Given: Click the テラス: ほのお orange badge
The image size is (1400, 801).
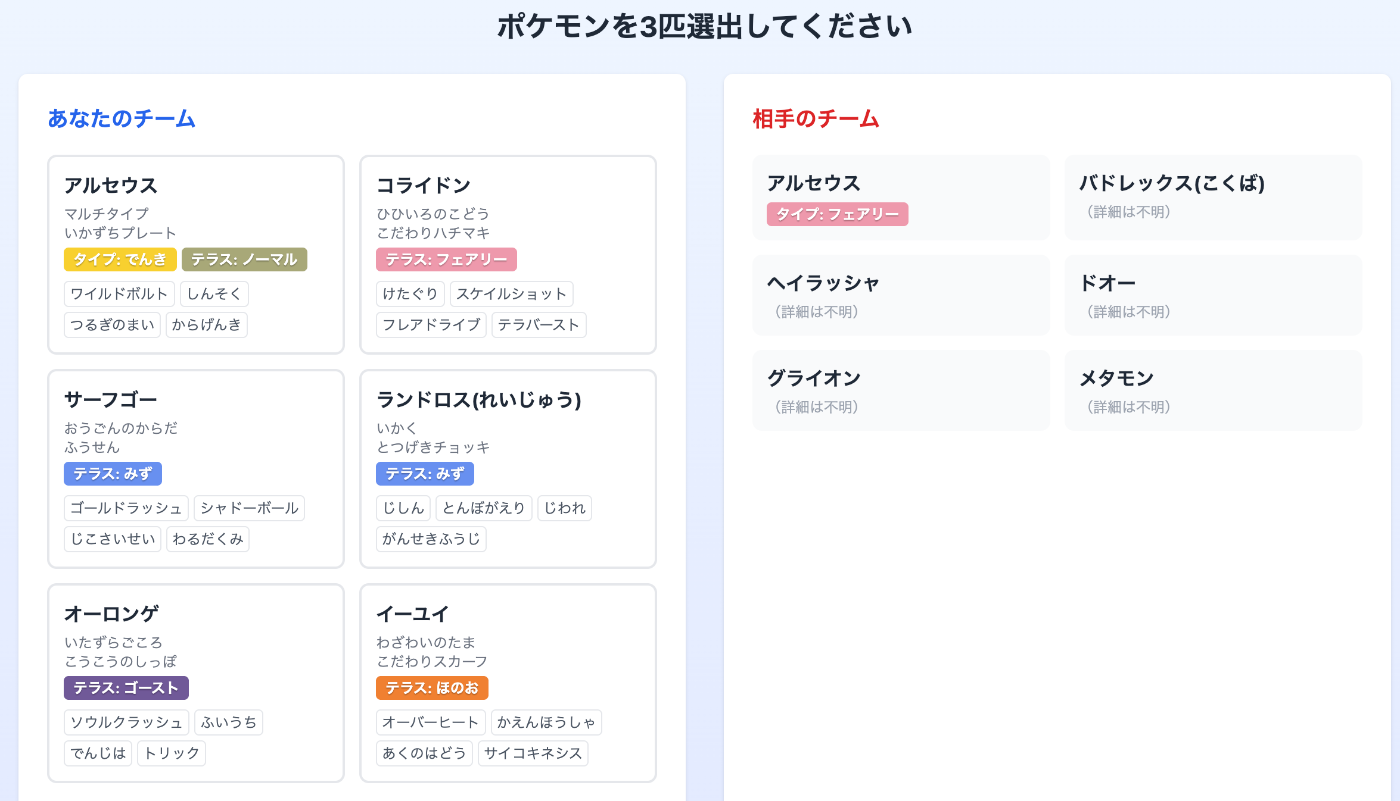Looking at the screenshot, I should pyautogui.click(x=432, y=688).
